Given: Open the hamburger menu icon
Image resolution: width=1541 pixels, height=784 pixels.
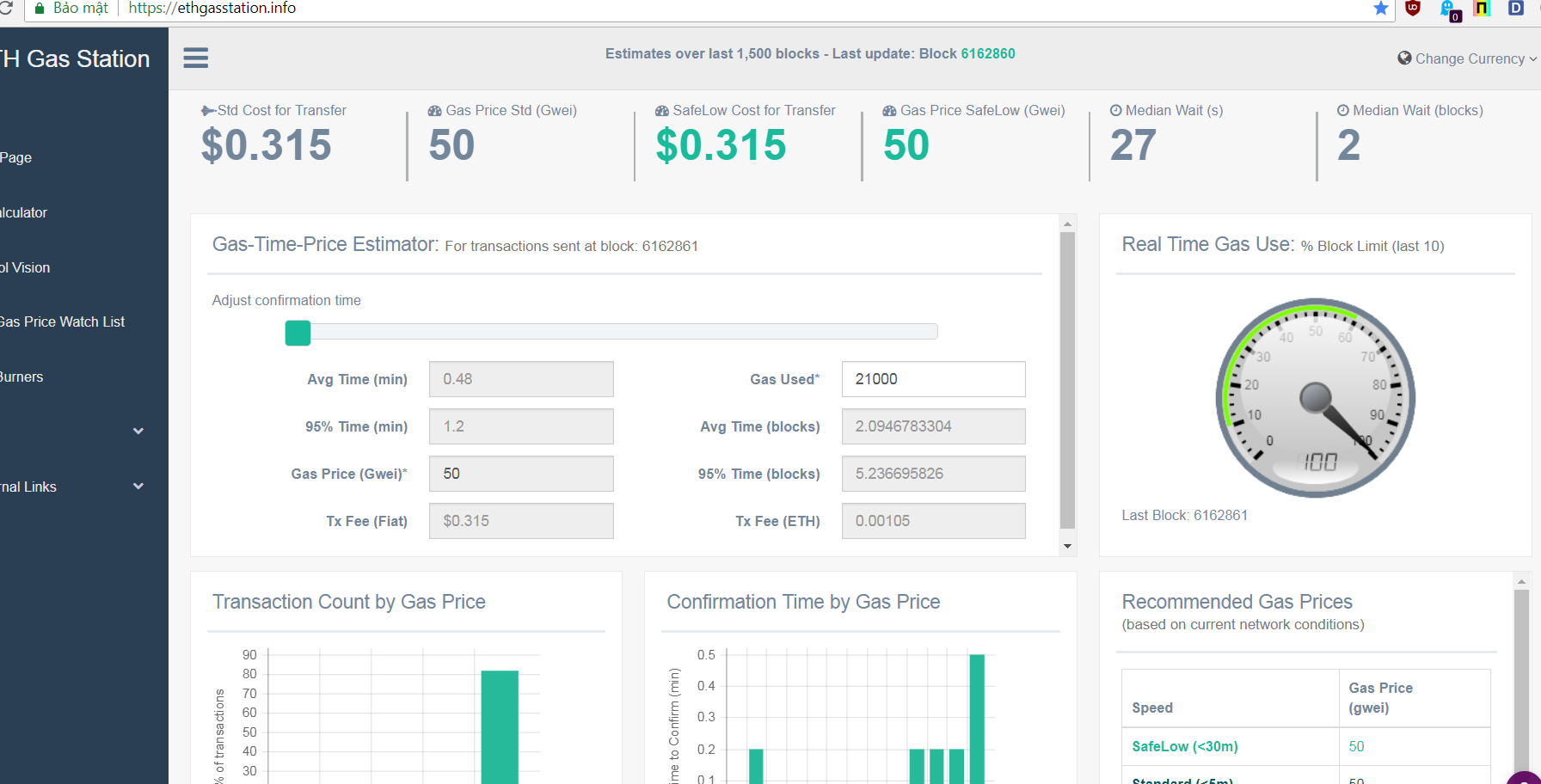Looking at the screenshot, I should tap(196, 58).
